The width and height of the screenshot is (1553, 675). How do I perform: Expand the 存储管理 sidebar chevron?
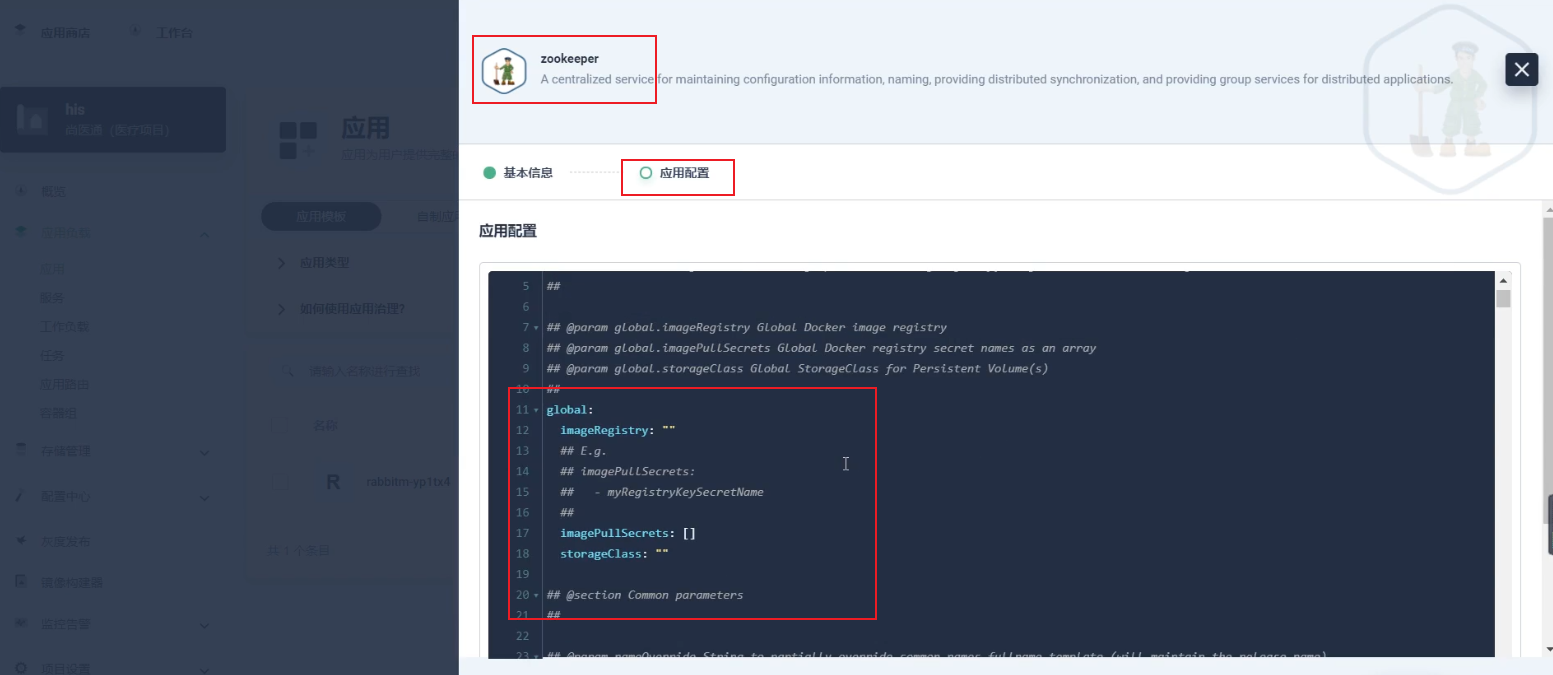click(205, 452)
